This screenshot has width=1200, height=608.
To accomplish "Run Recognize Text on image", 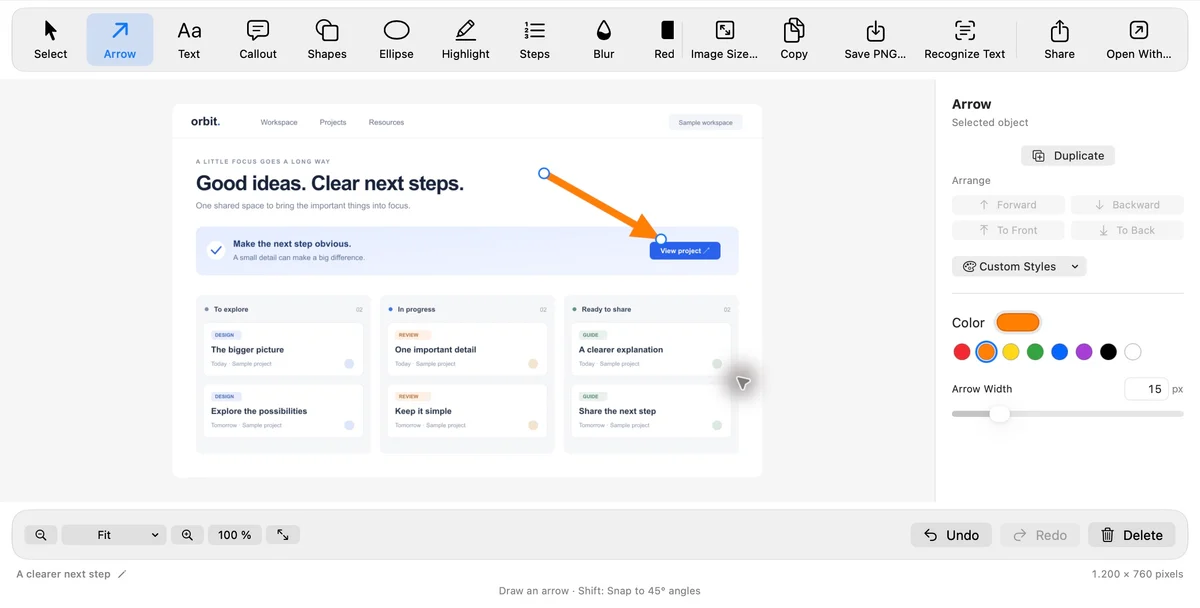I will [x=965, y=40].
